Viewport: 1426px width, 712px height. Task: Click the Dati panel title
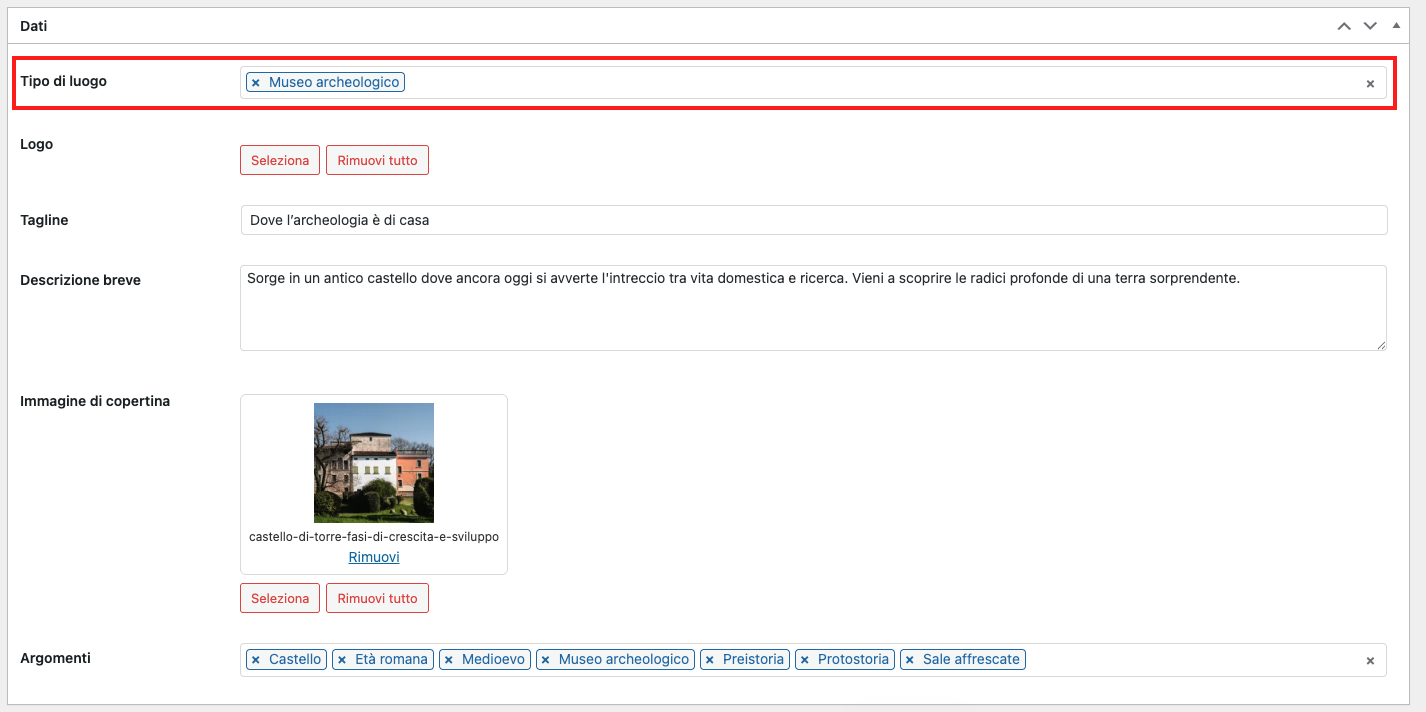pyautogui.click(x=34, y=26)
